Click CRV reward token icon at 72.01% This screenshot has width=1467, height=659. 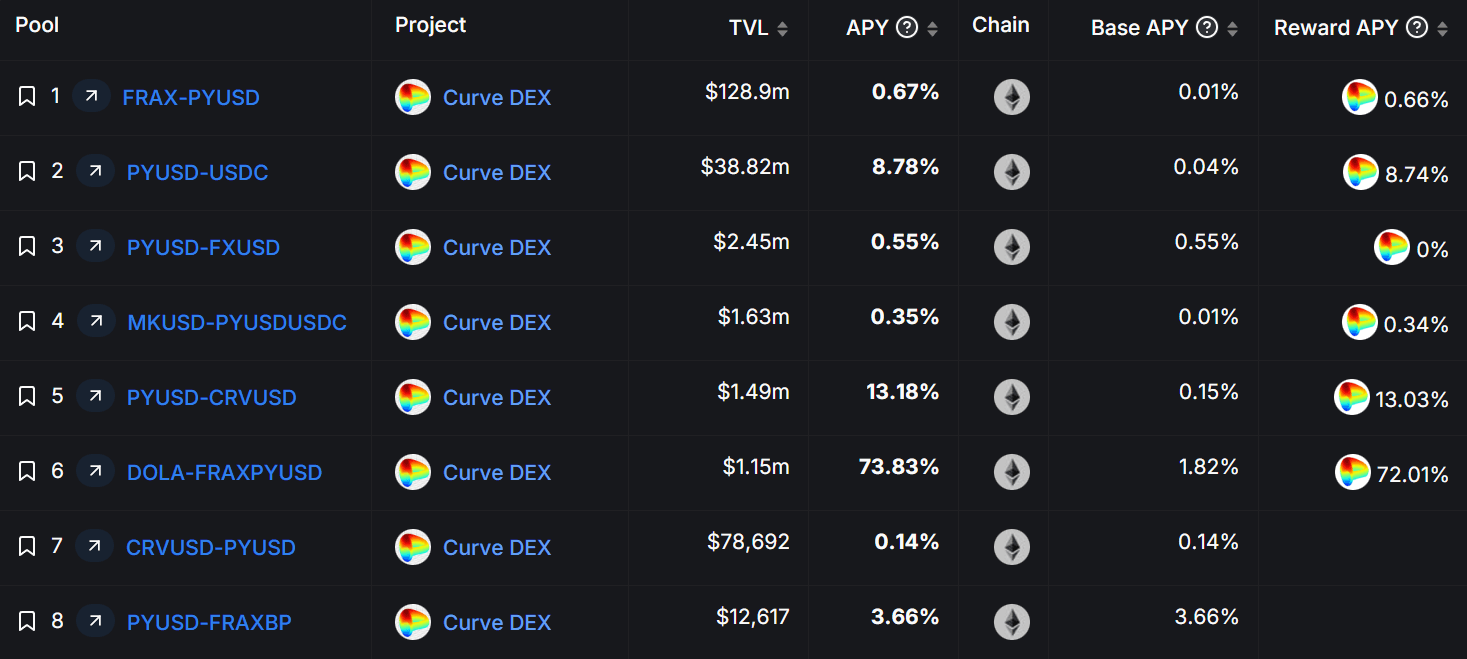coord(1352,472)
